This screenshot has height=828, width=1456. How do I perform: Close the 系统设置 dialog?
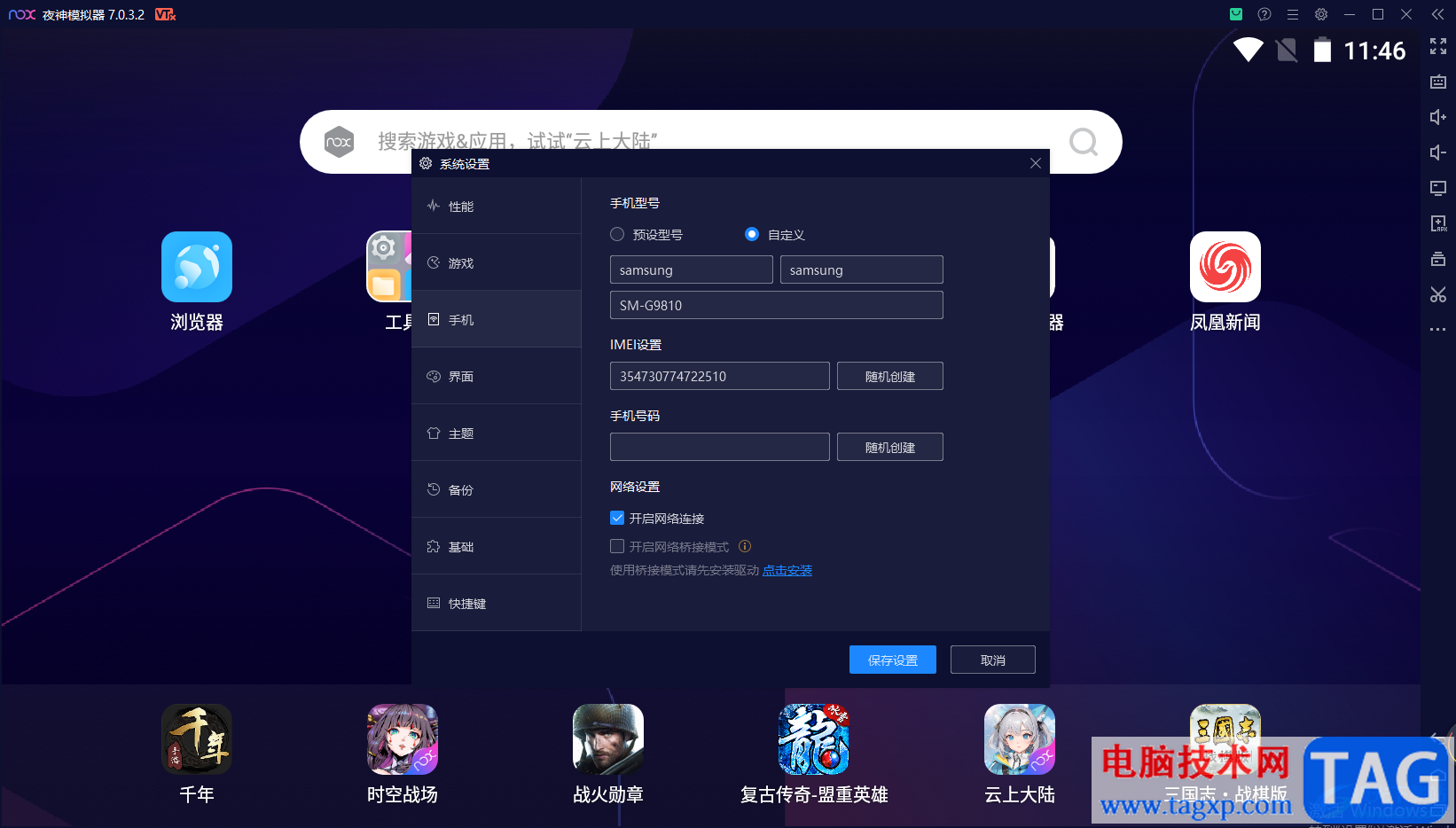1036,163
